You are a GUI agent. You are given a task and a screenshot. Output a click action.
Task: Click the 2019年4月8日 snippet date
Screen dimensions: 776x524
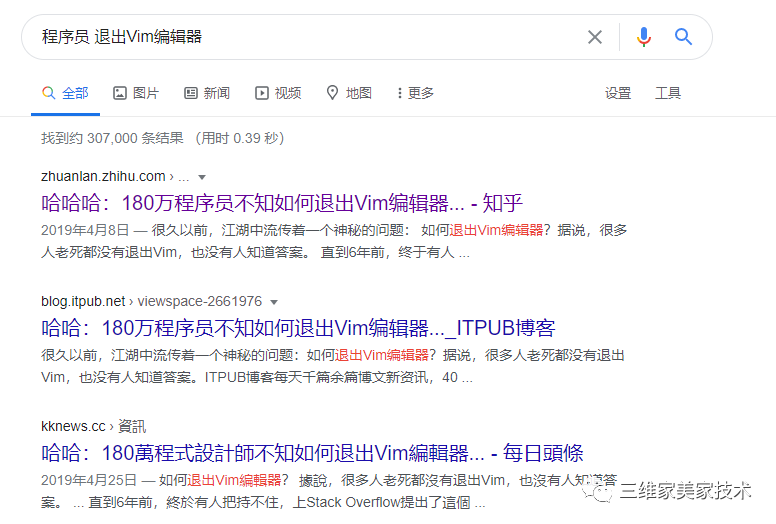pyautogui.click(x=85, y=230)
